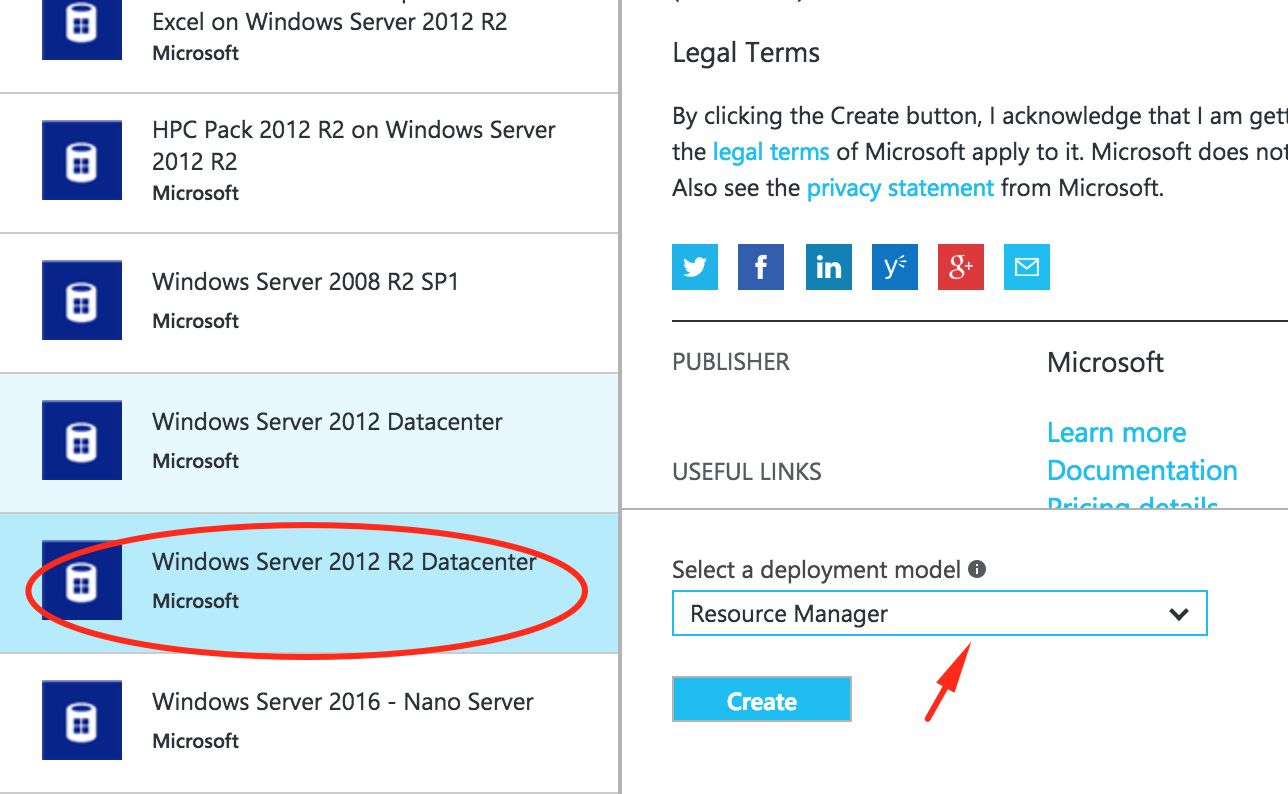The width and height of the screenshot is (1288, 794).
Task: Share on LinkedIn icon
Action: click(828, 267)
